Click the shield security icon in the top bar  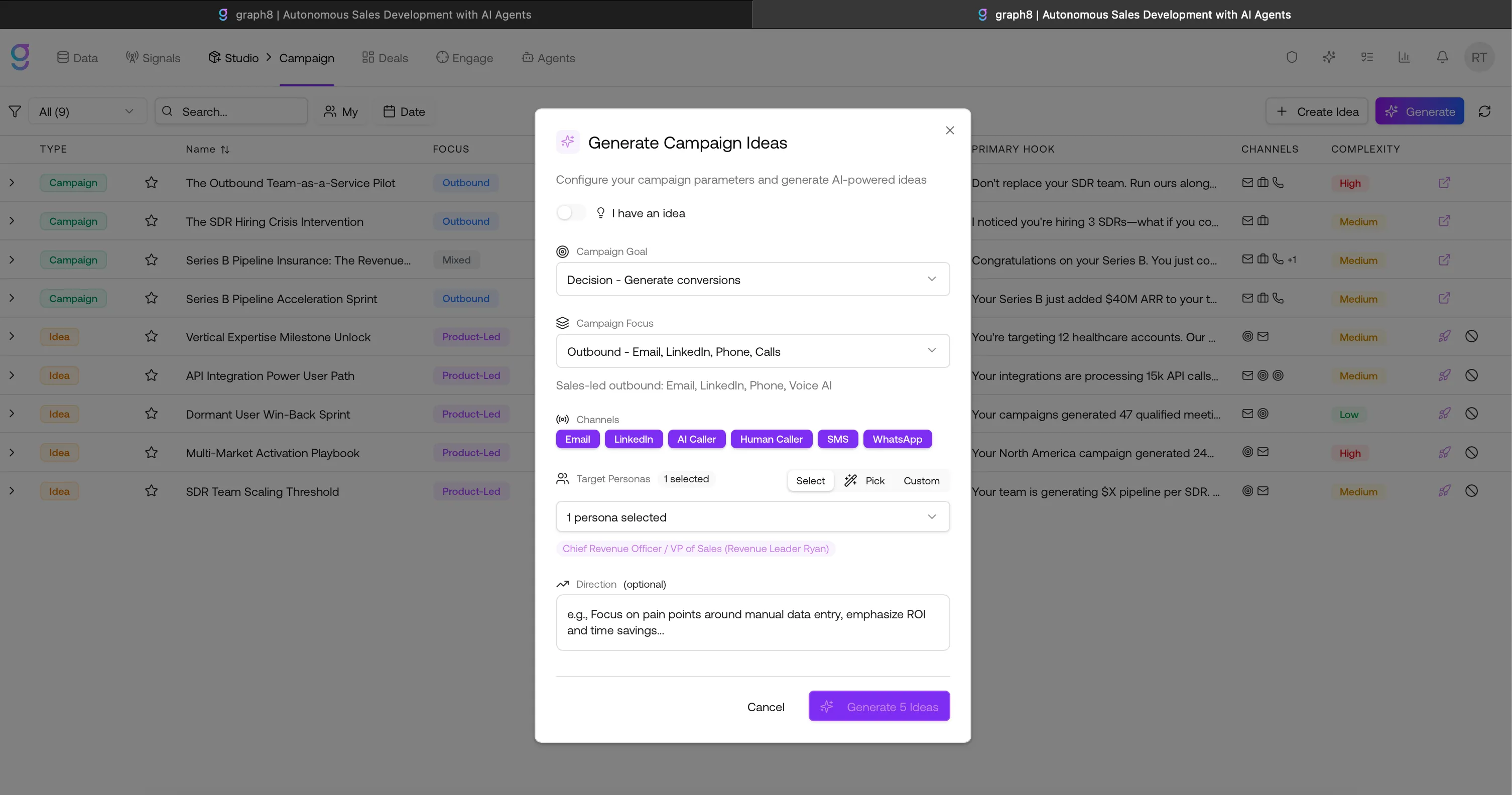1293,57
